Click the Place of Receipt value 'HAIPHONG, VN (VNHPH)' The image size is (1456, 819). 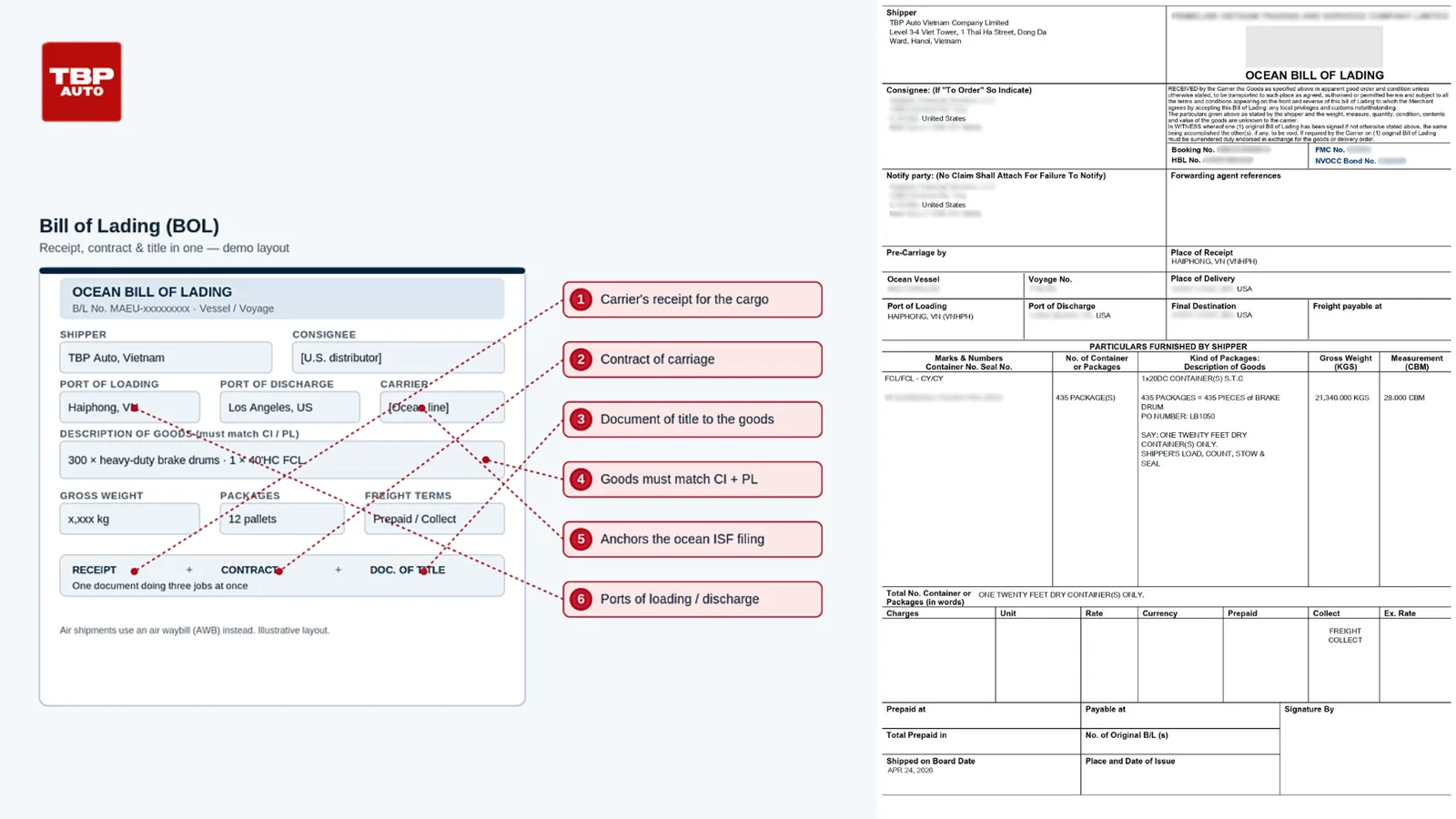(x=1213, y=262)
